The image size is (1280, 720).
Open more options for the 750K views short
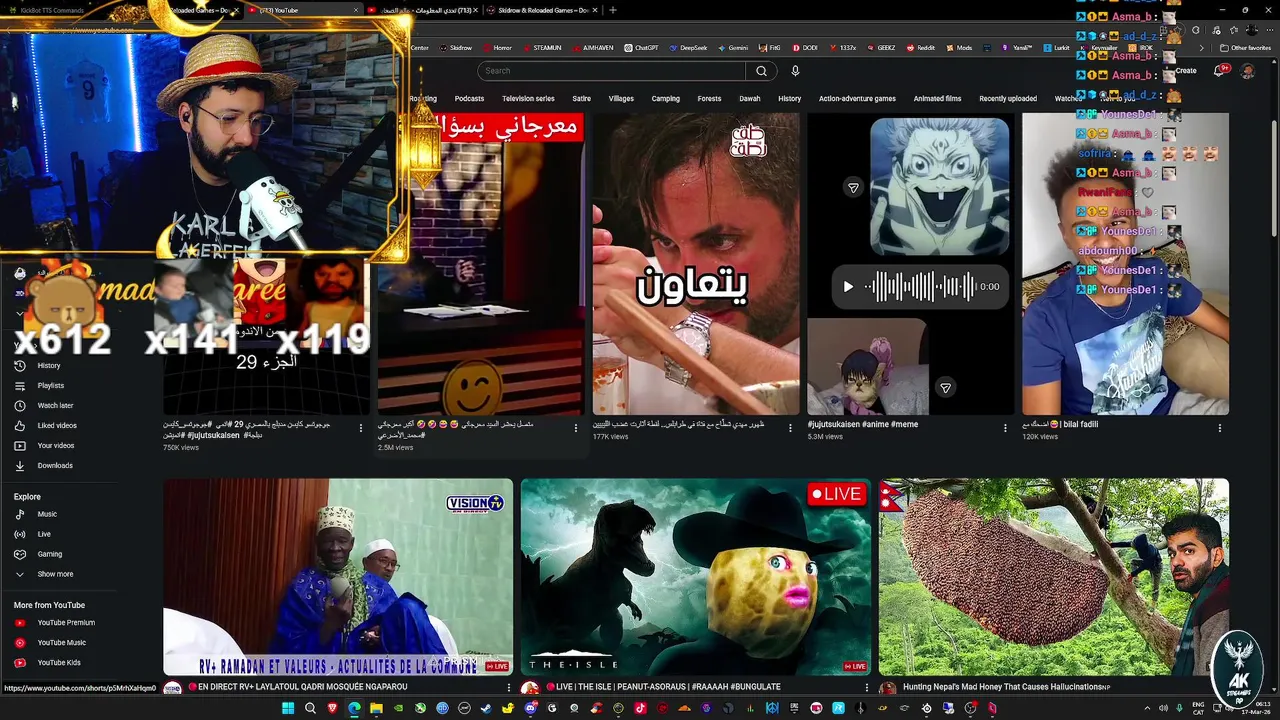tap(361, 428)
